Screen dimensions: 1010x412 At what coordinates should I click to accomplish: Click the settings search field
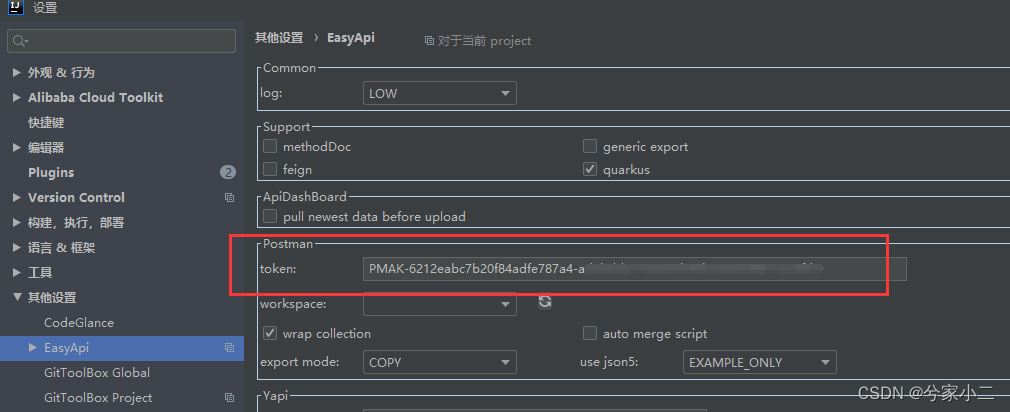pos(122,41)
